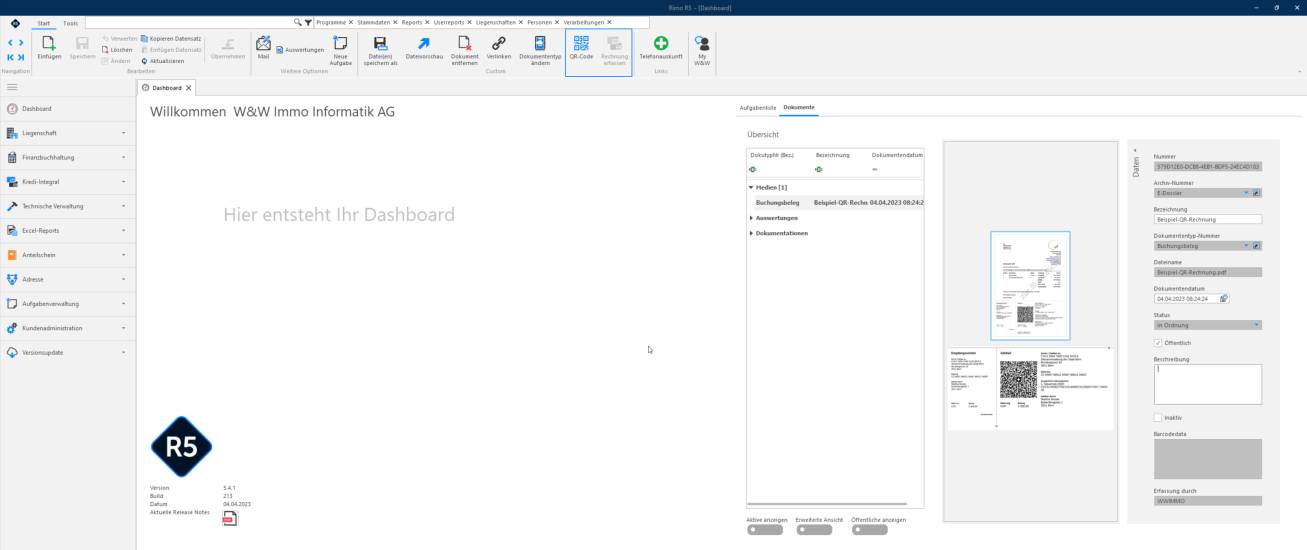This screenshot has height=550, width=1307.
Task: Toggle the Erweiterte Ansicht switch
Action: pyautogui.click(x=814, y=530)
